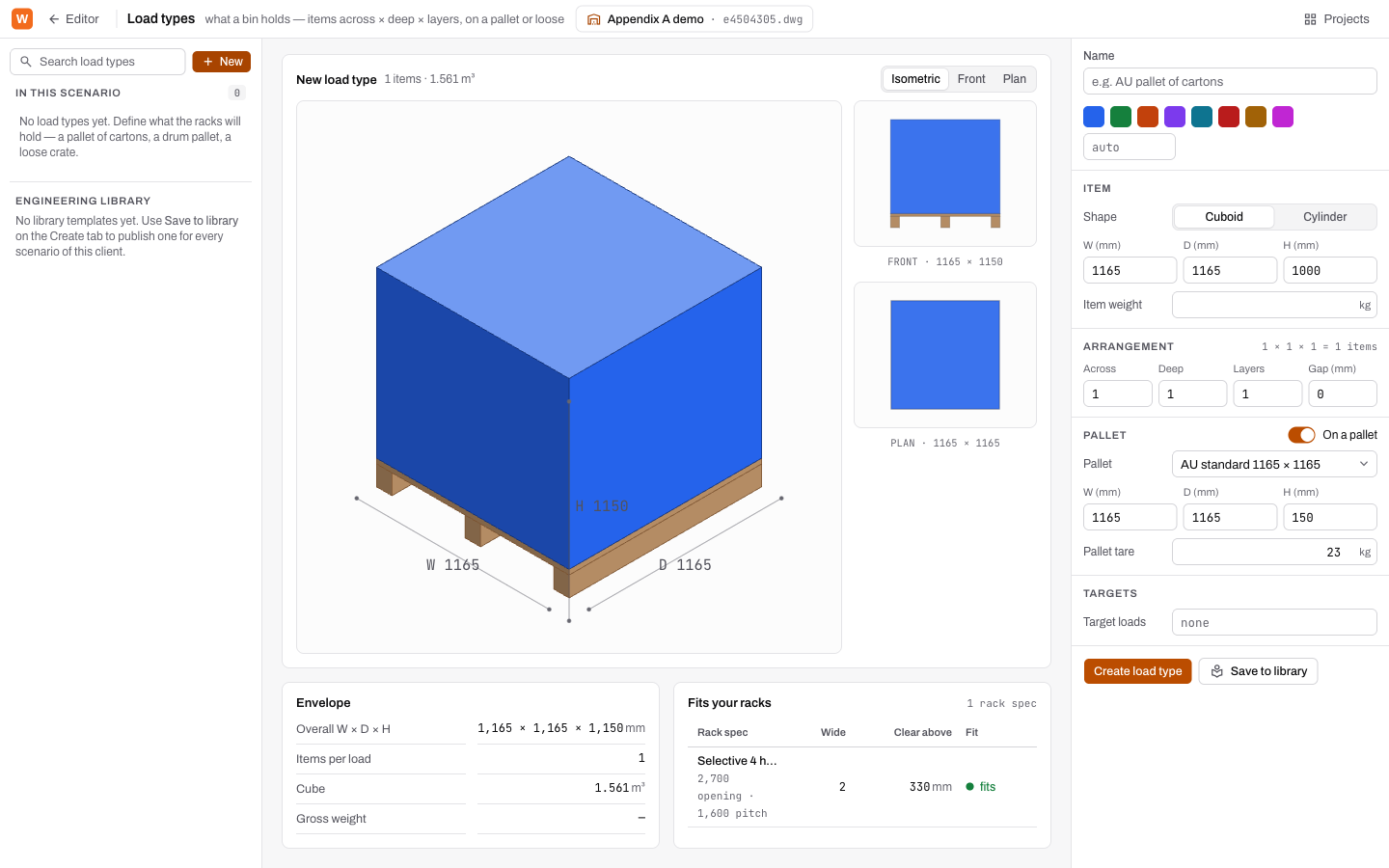Edit the item H (mm) field showing 1000
The height and width of the screenshot is (868, 1389).
(1330, 270)
